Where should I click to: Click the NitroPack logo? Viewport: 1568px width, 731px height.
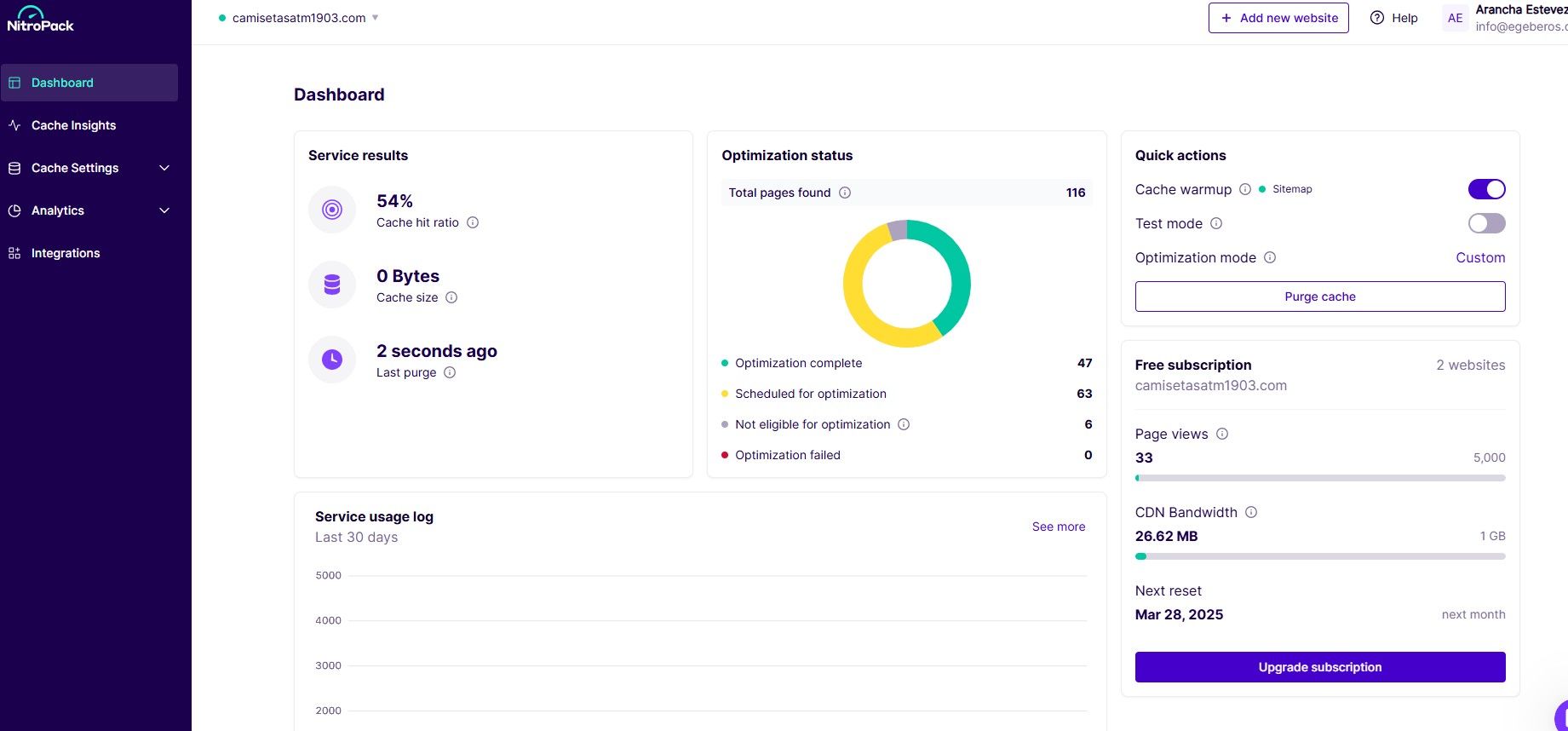[40, 19]
